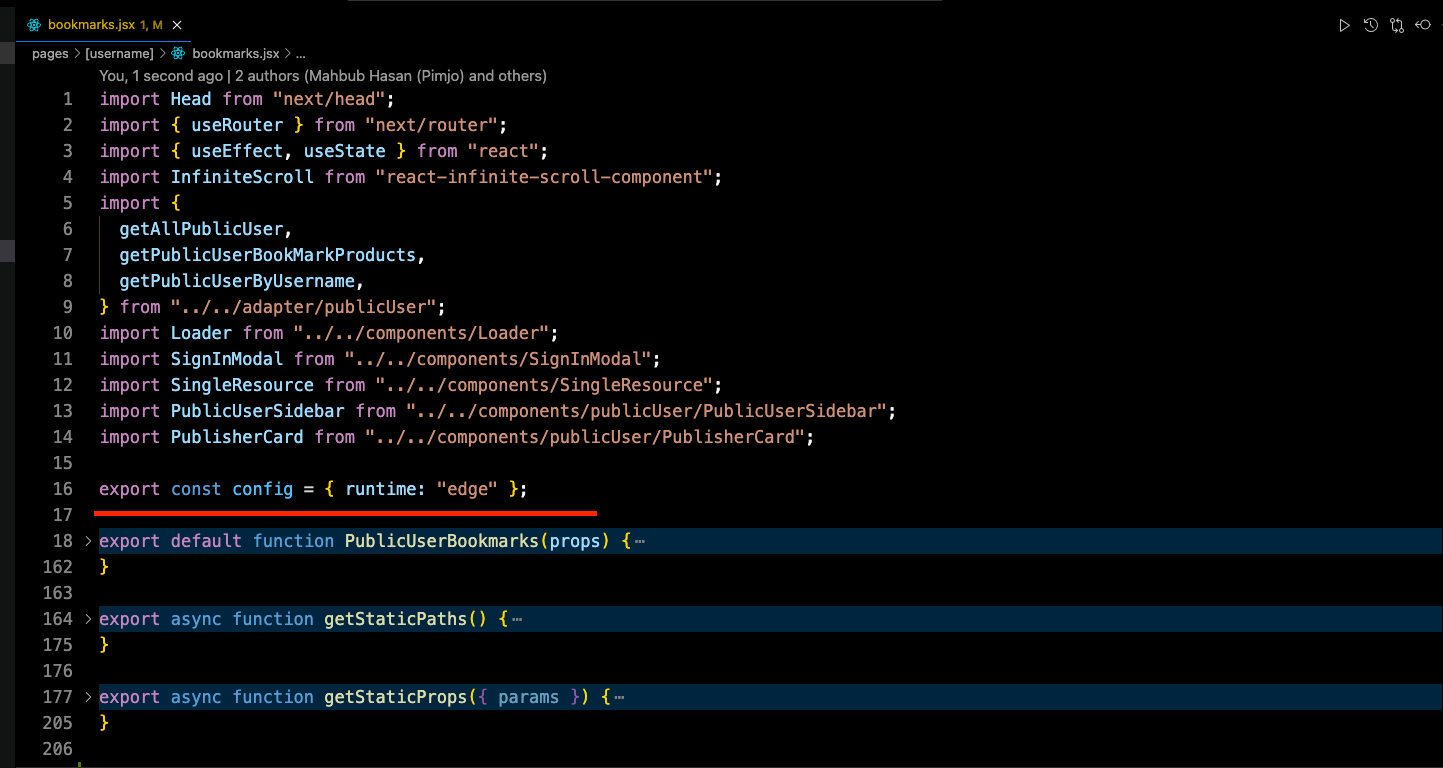The height and width of the screenshot is (768, 1443).
Task: Run the bookmarks.jsx file
Action: click(1345, 25)
